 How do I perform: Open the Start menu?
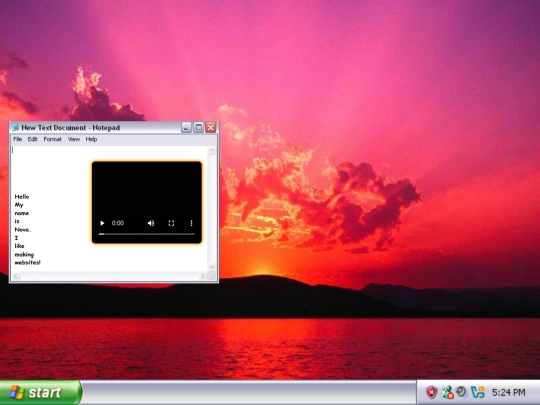pos(41,393)
